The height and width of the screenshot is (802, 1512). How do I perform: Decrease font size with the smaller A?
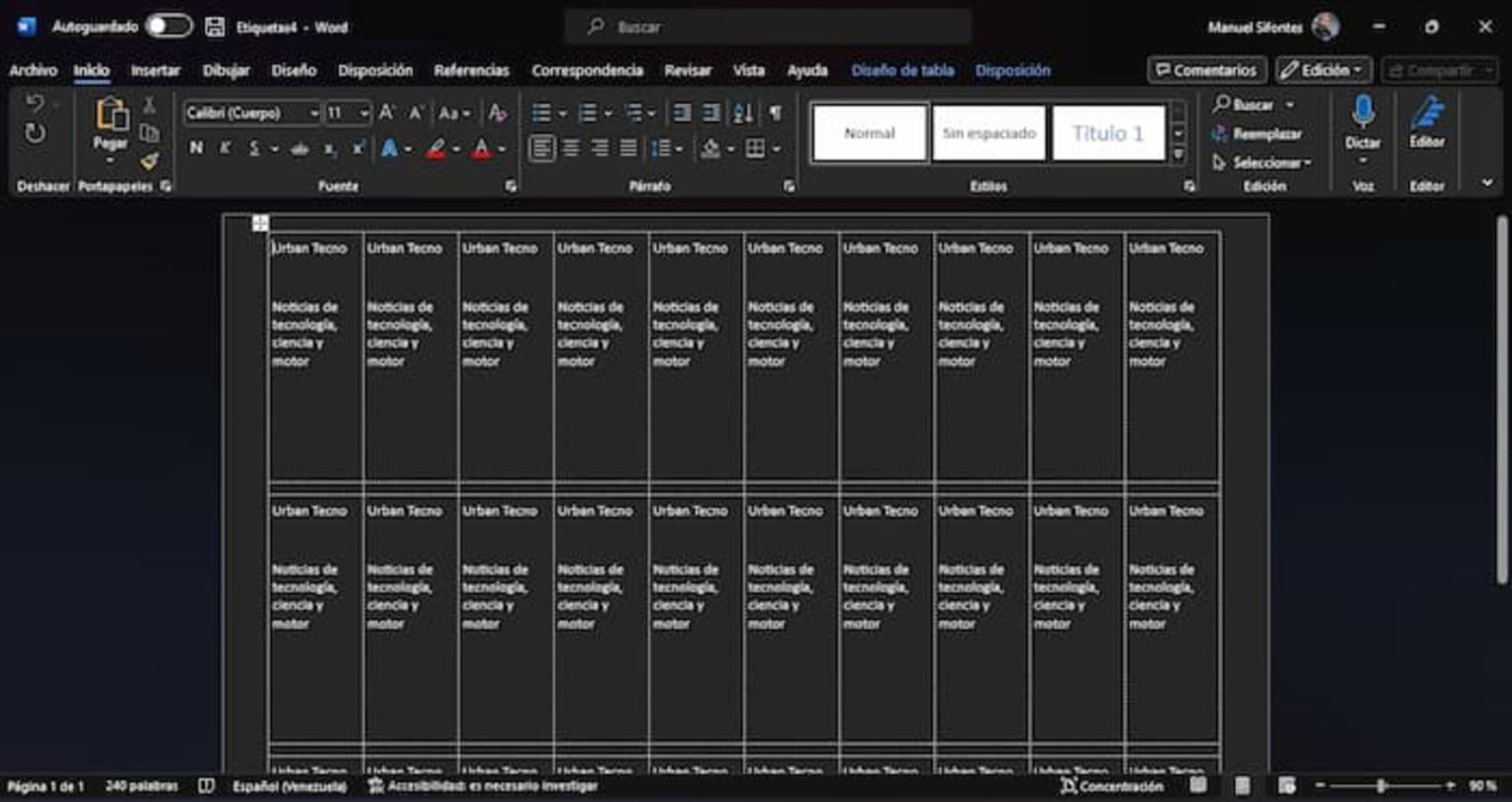[417, 113]
